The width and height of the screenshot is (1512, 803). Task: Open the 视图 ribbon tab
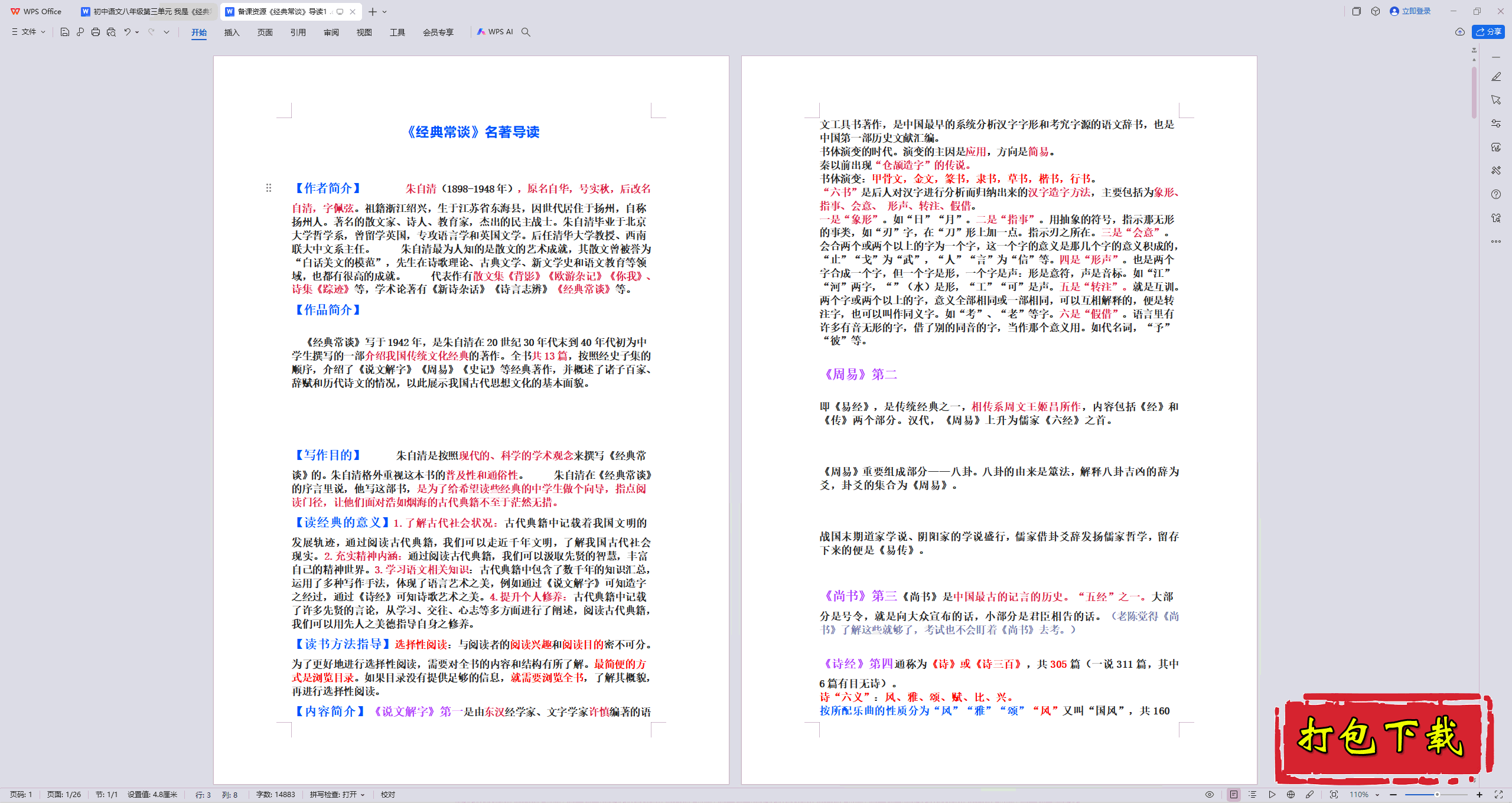(x=364, y=32)
